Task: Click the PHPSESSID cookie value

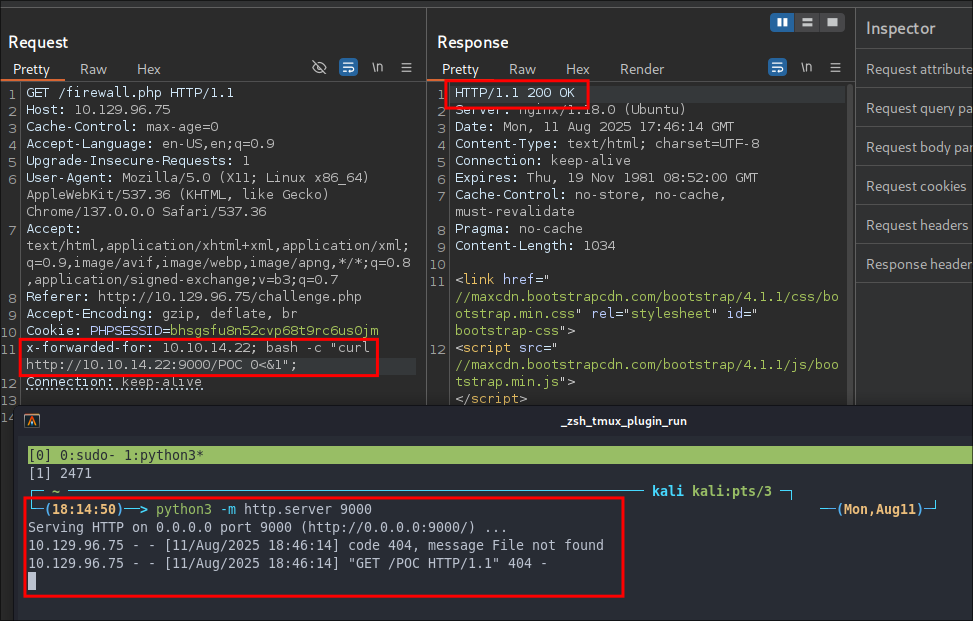Action: [274, 331]
